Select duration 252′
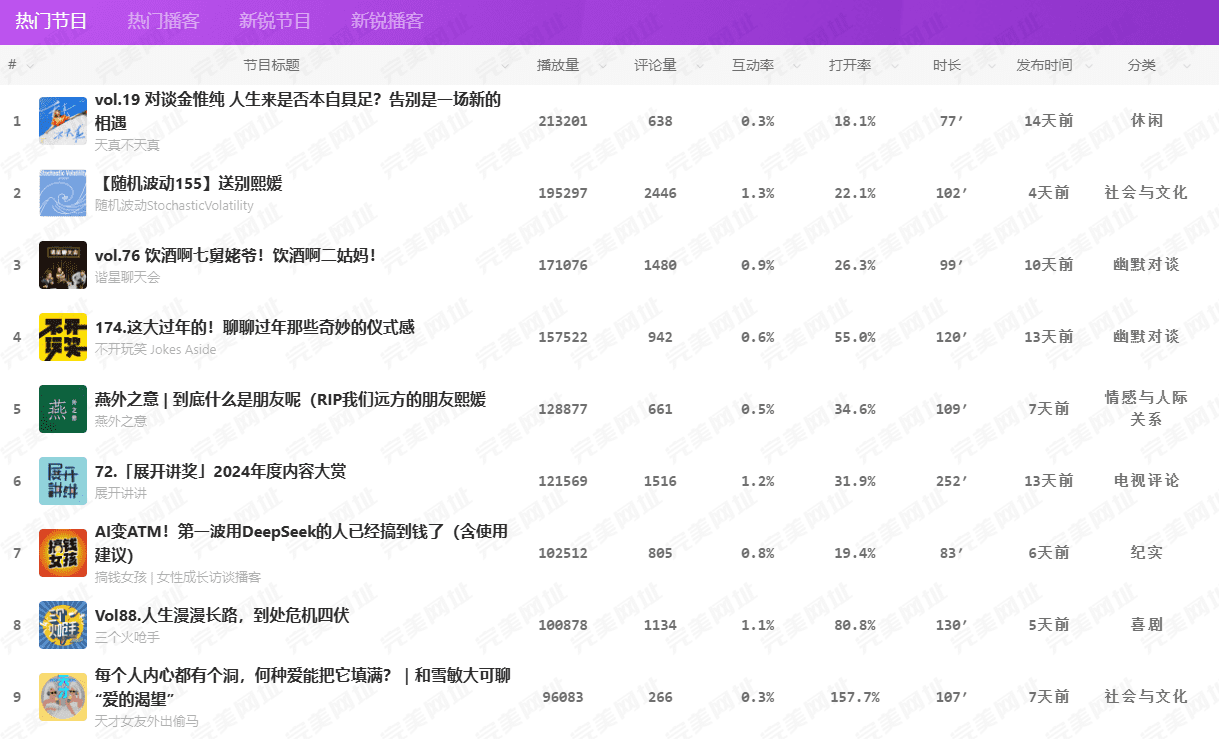Screen dimensions: 1219x739 click(x=952, y=481)
